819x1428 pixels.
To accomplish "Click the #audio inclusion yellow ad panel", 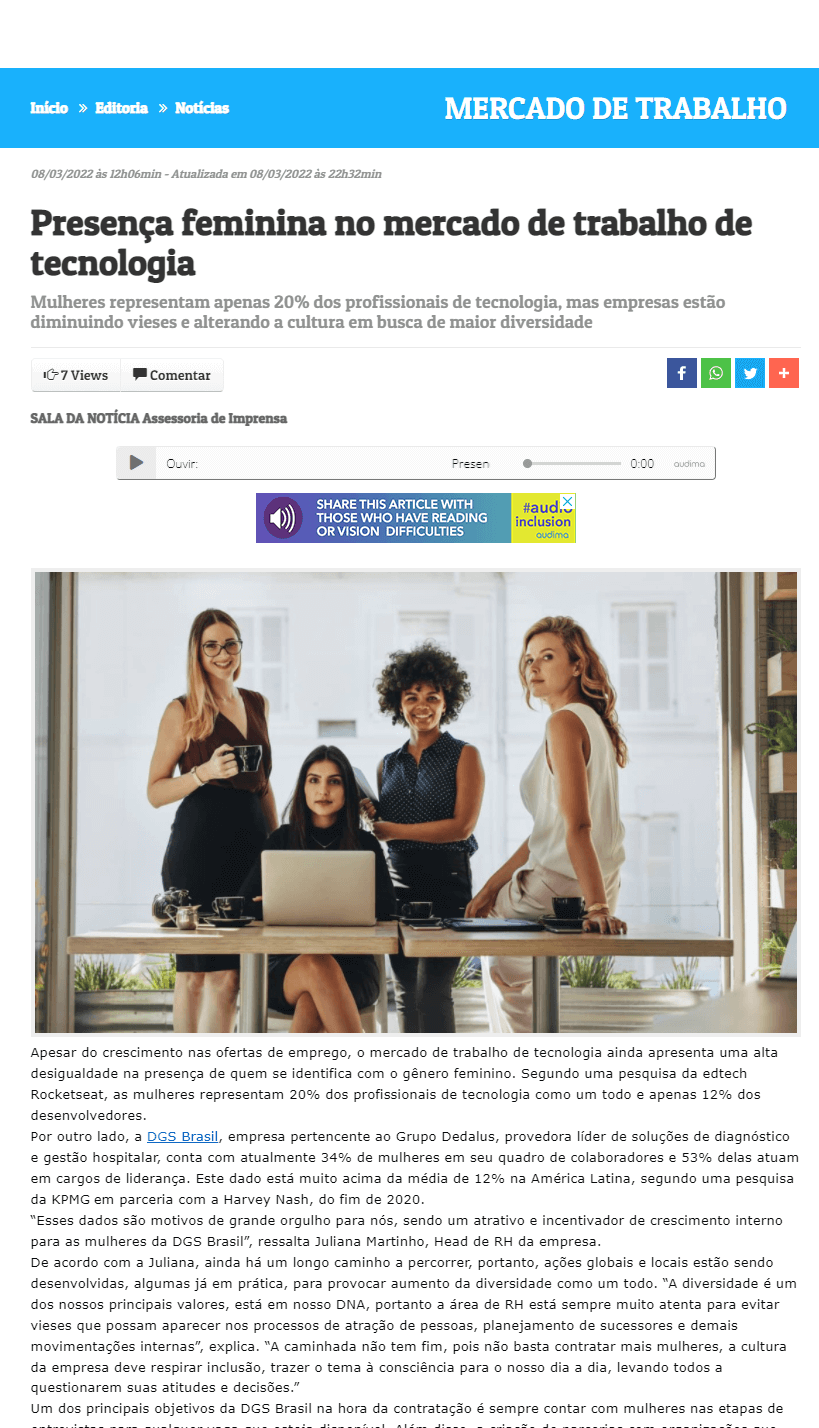I will [543, 518].
